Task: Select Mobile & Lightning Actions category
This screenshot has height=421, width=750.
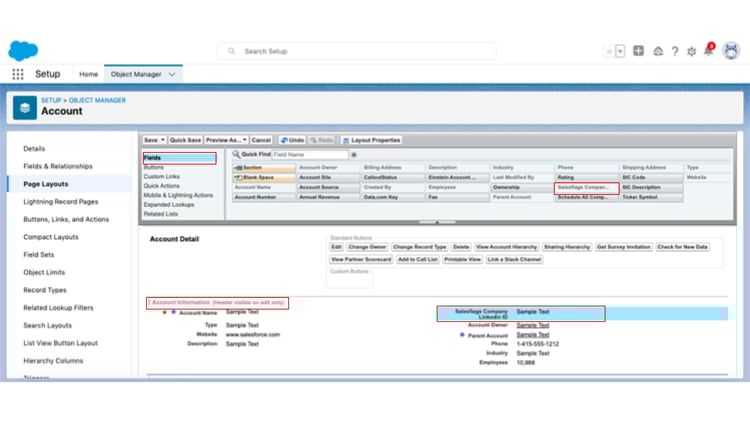Action: [178, 195]
